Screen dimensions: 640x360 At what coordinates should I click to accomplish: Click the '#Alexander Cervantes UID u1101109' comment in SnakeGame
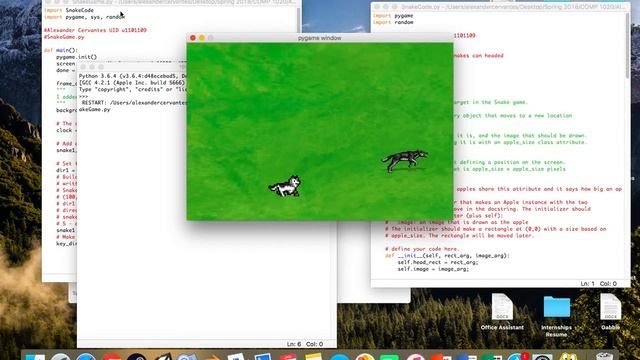pos(95,30)
